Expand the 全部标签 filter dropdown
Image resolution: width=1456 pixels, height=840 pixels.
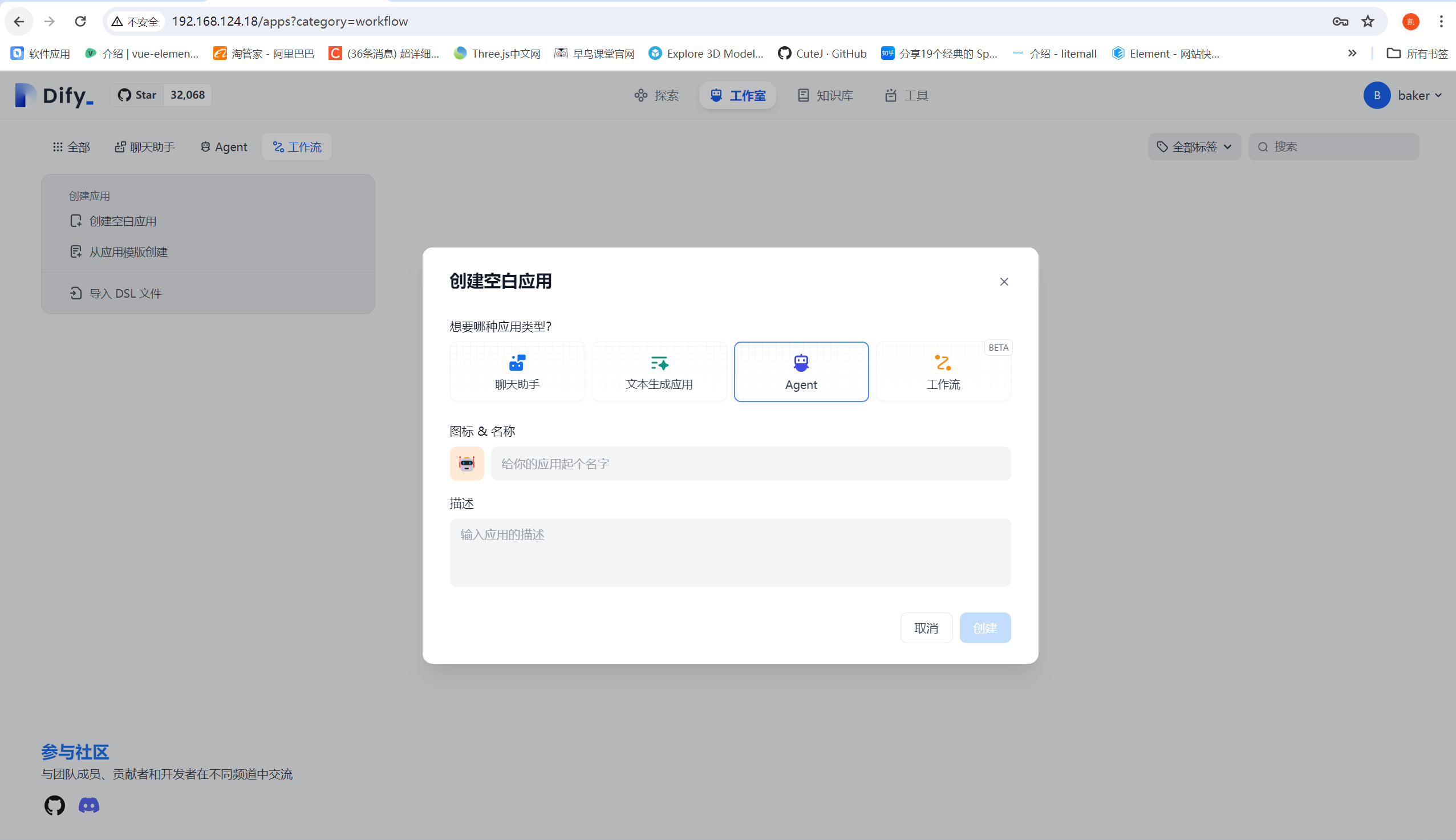1194,147
